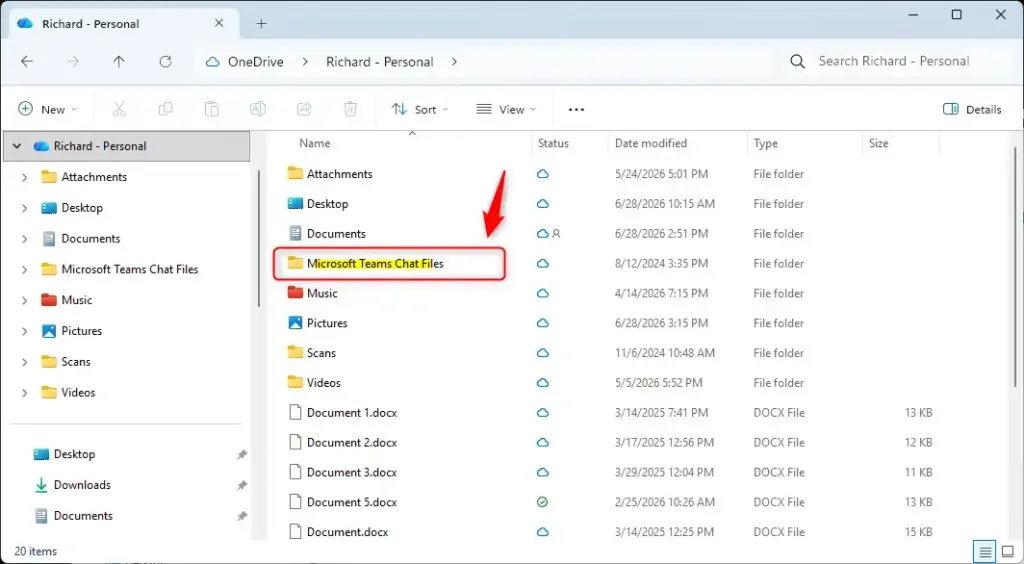This screenshot has width=1024, height=564.
Task: Click the Delete trash can icon
Action: 350,109
